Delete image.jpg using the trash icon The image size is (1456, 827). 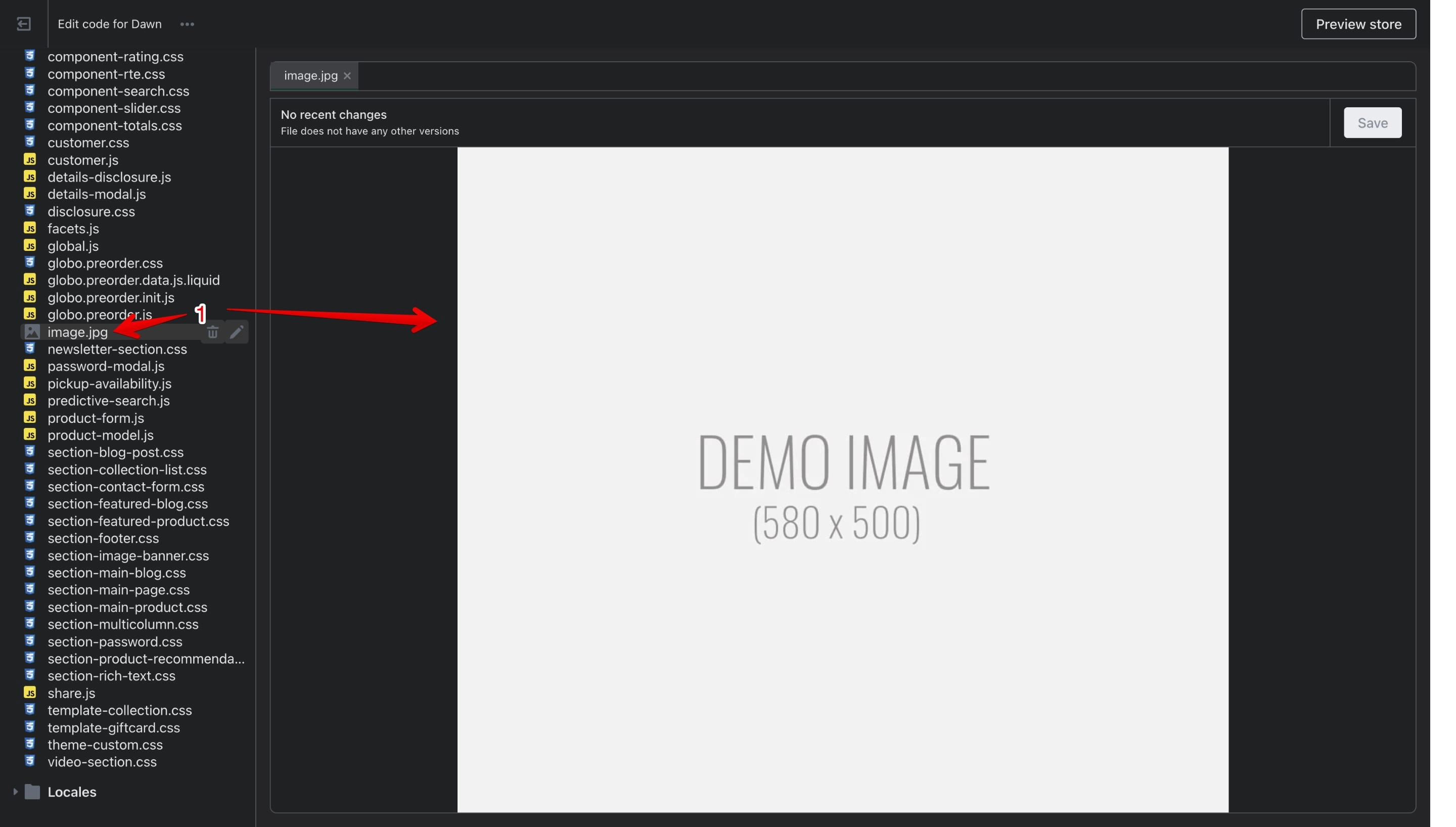point(212,332)
